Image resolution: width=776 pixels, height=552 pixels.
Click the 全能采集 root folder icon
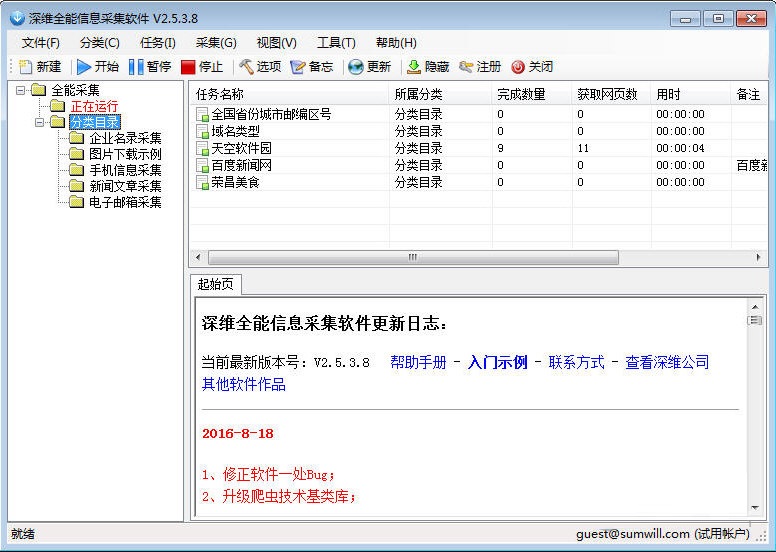(x=38, y=90)
